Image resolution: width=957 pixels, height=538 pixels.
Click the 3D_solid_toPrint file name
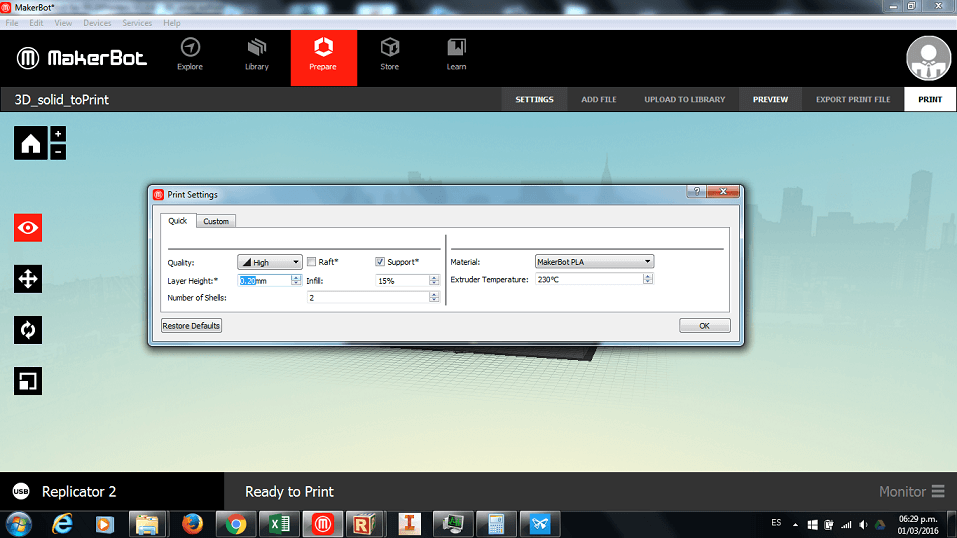[x=61, y=100]
